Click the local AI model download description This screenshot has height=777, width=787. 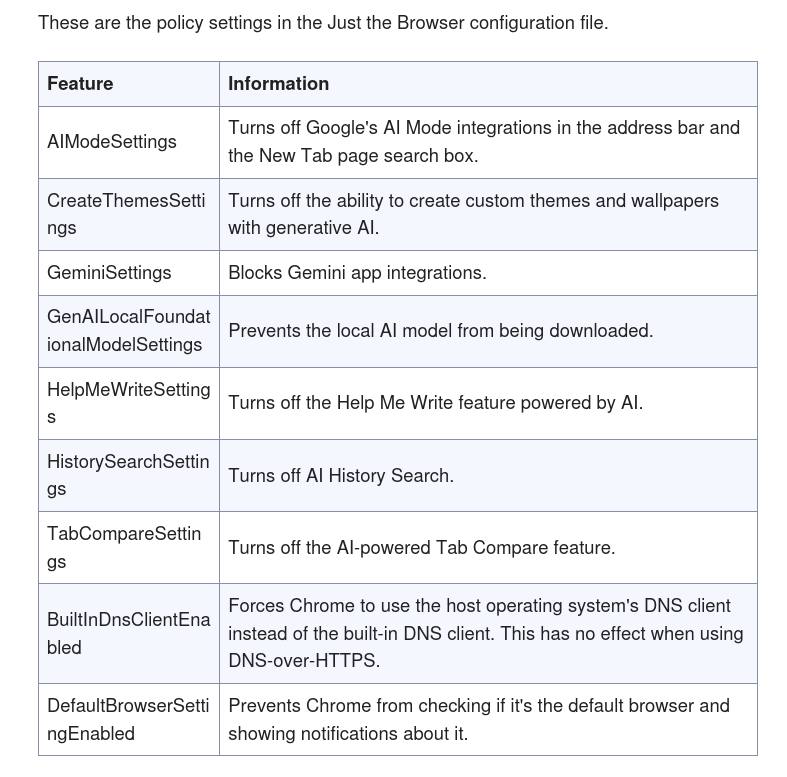[x=440, y=331]
